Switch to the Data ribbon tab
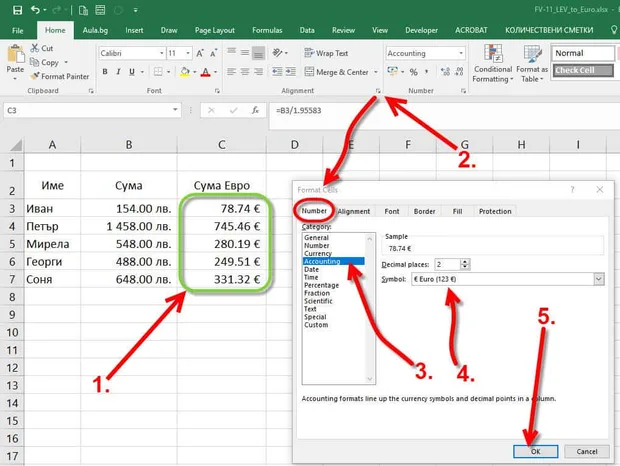 tap(307, 30)
